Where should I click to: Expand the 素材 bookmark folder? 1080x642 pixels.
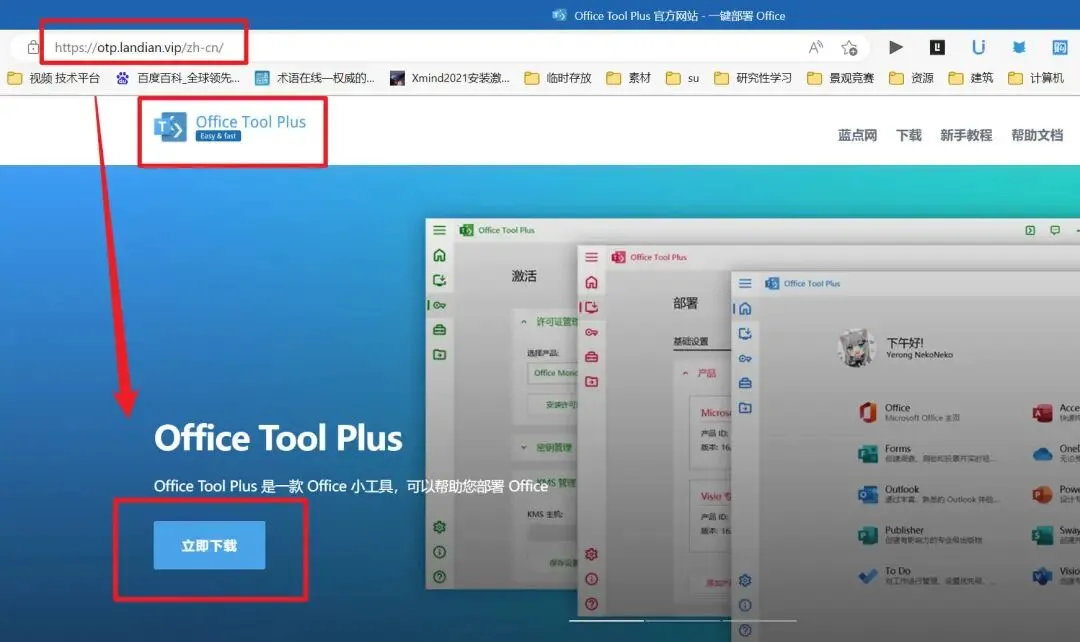(628, 78)
